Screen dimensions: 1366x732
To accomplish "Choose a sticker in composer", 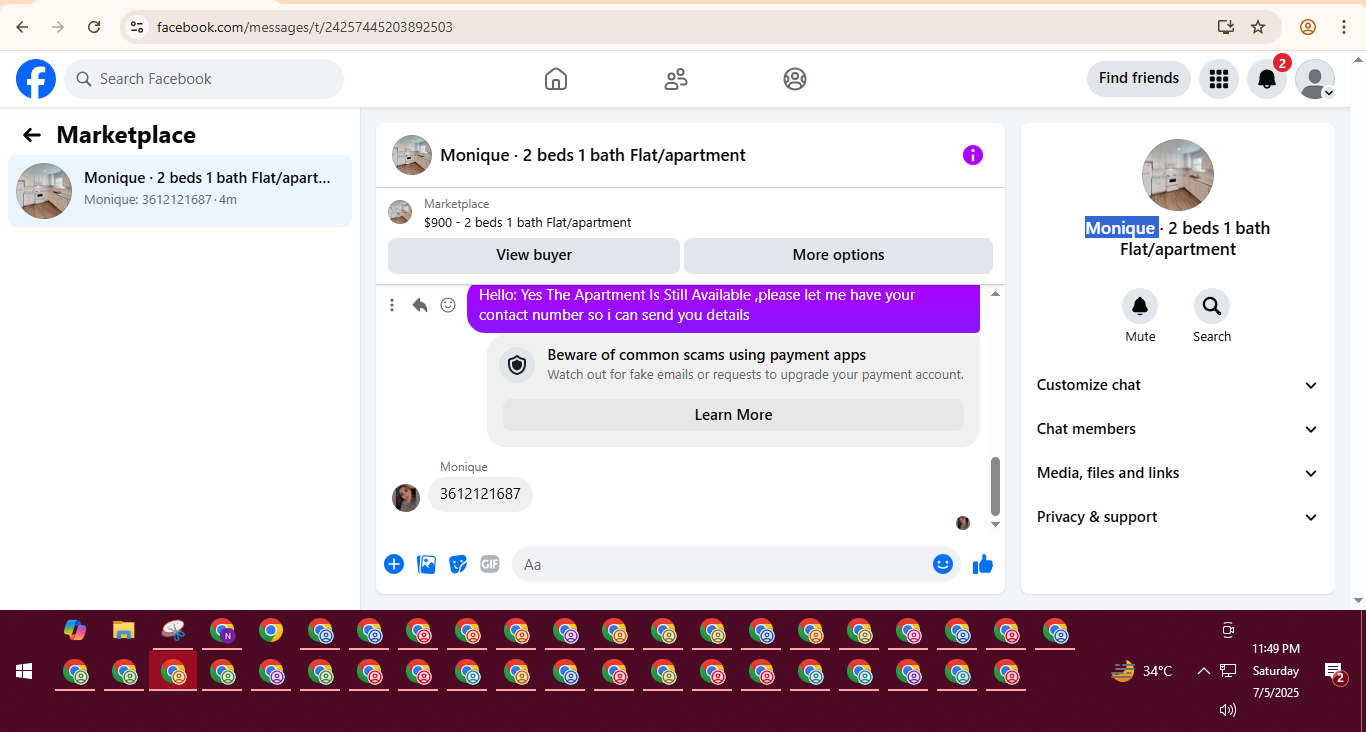I will (458, 564).
